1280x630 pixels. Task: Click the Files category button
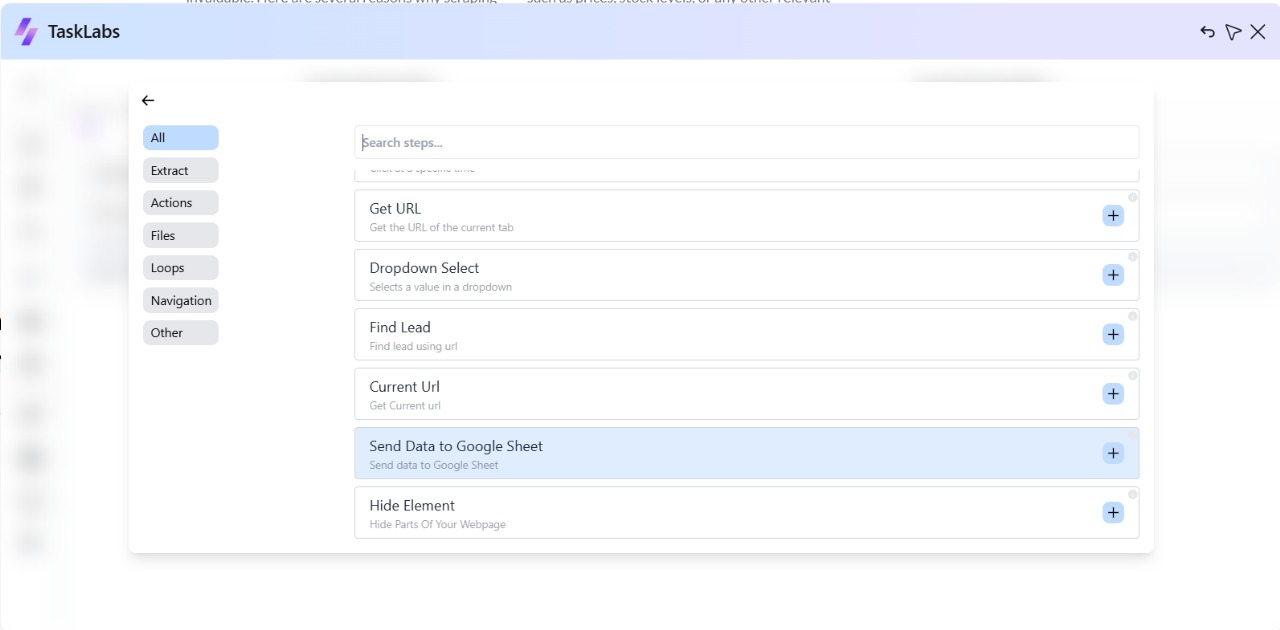[180, 235]
